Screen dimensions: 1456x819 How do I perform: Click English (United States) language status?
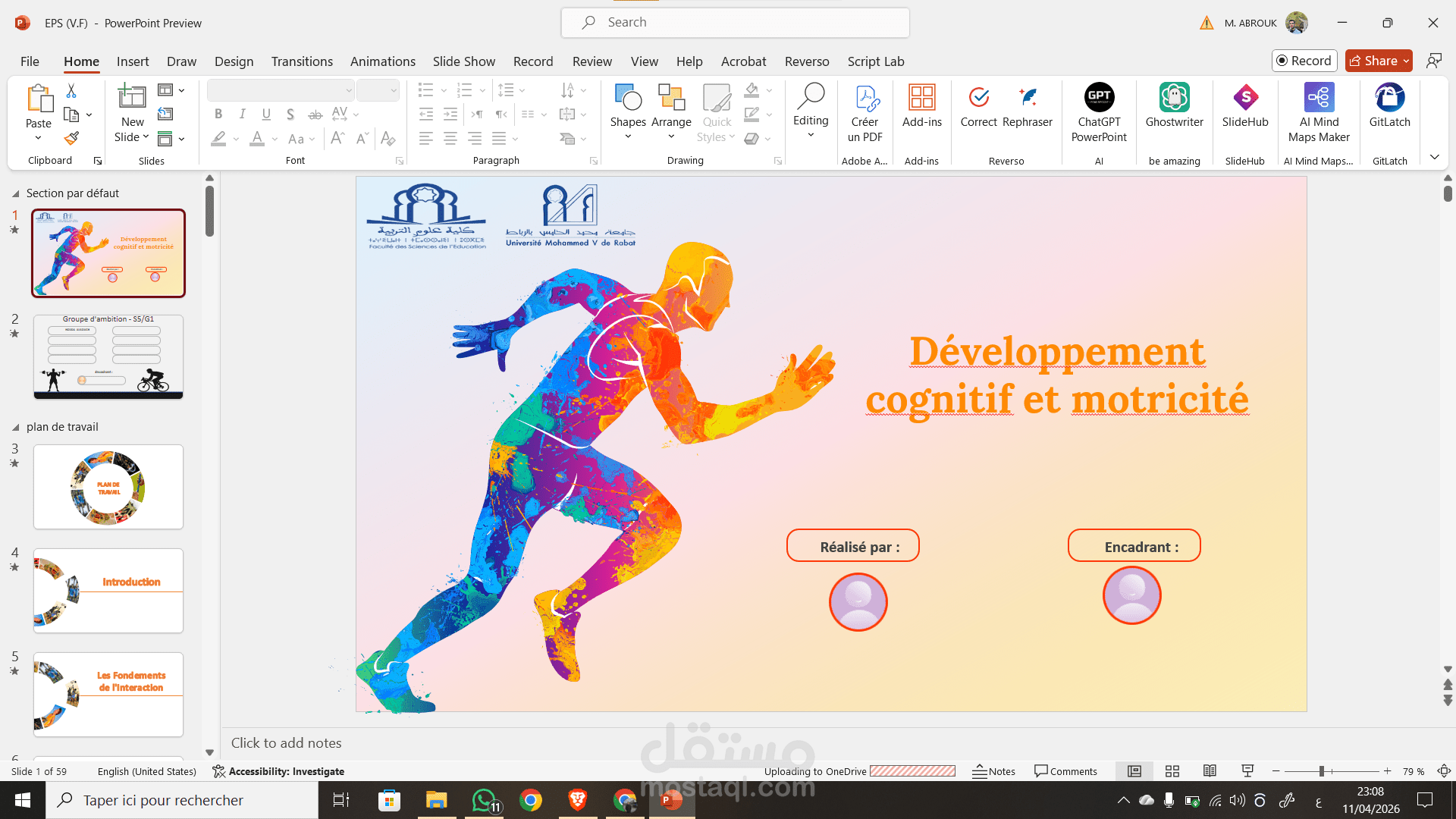147,771
